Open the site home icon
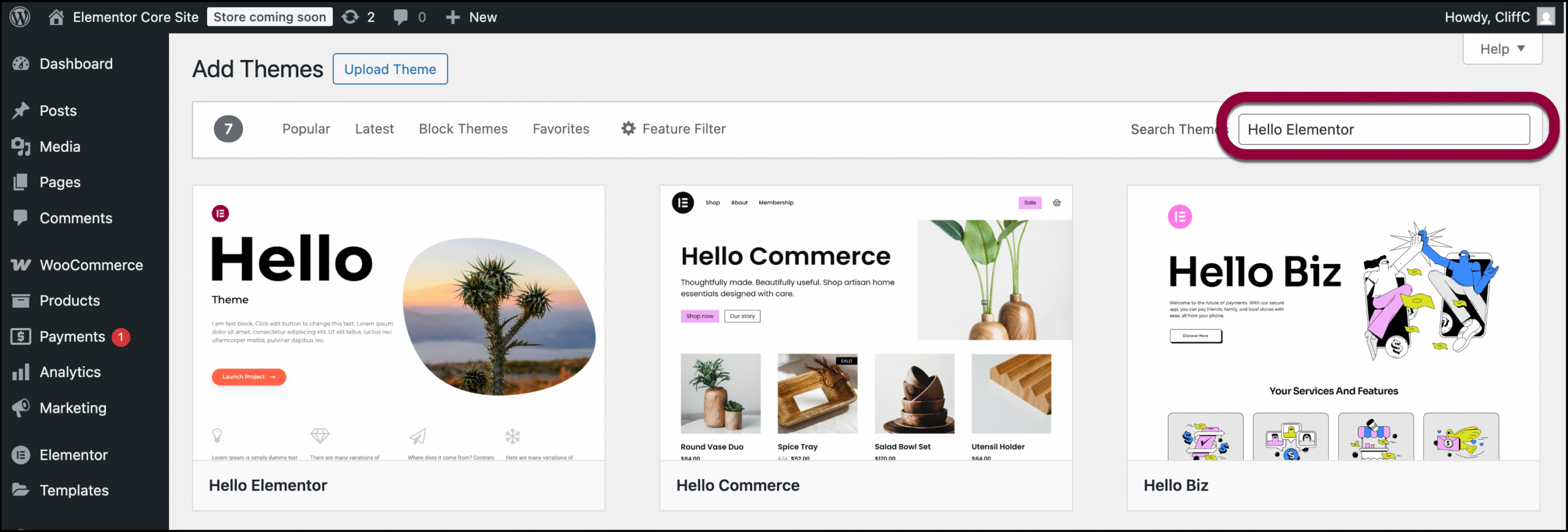 [56, 17]
